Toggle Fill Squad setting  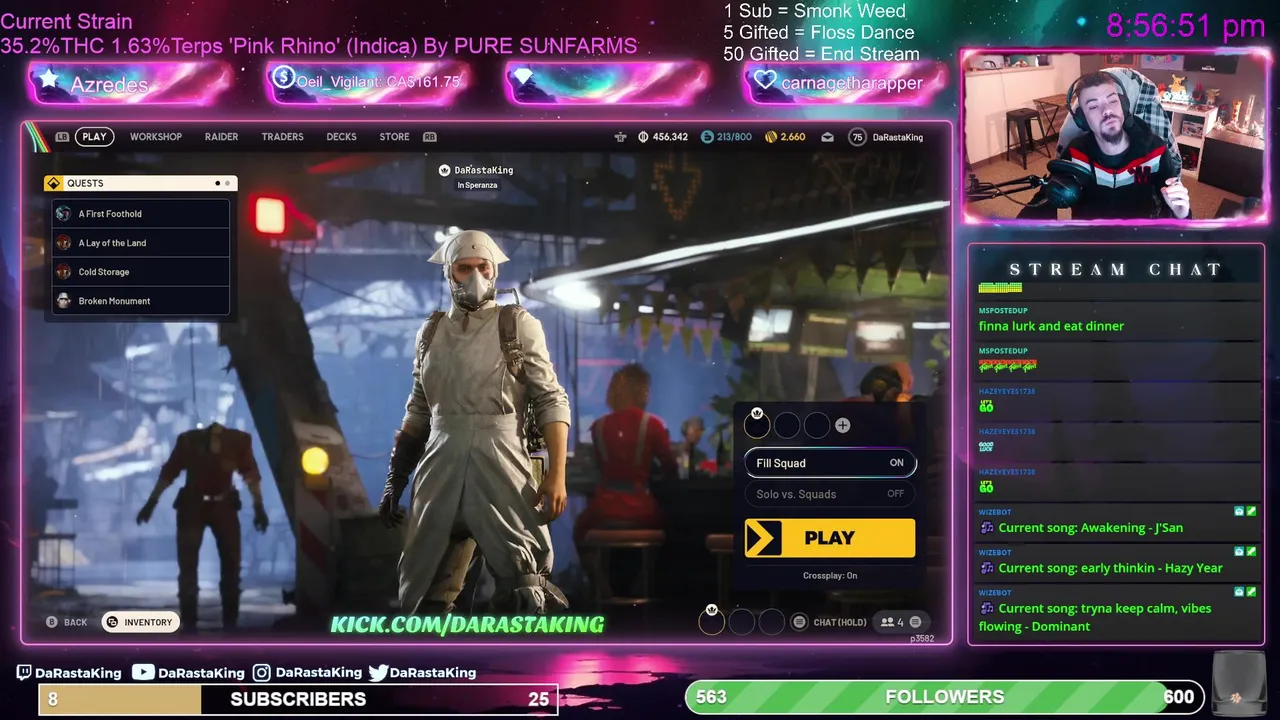click(x=830, y=463)
